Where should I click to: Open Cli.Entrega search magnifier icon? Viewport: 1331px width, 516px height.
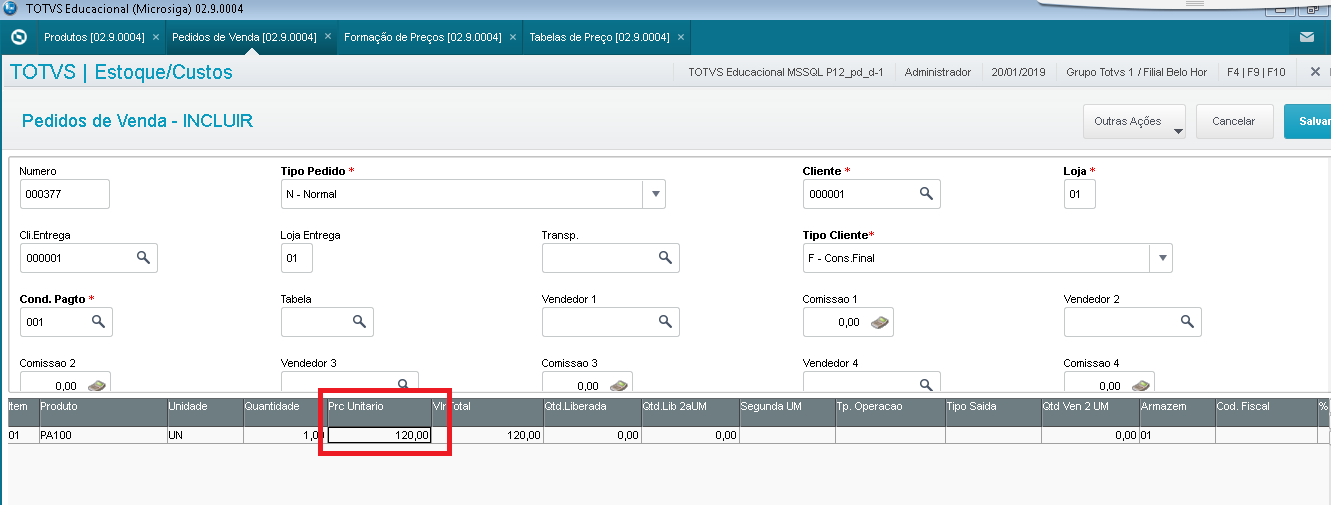(143, 258)
